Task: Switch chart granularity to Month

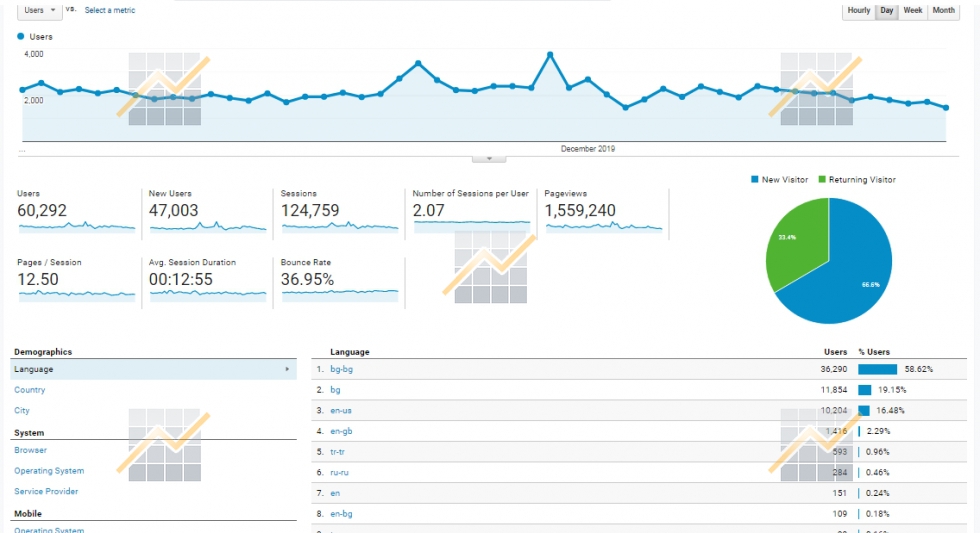Action: point(943,11)
